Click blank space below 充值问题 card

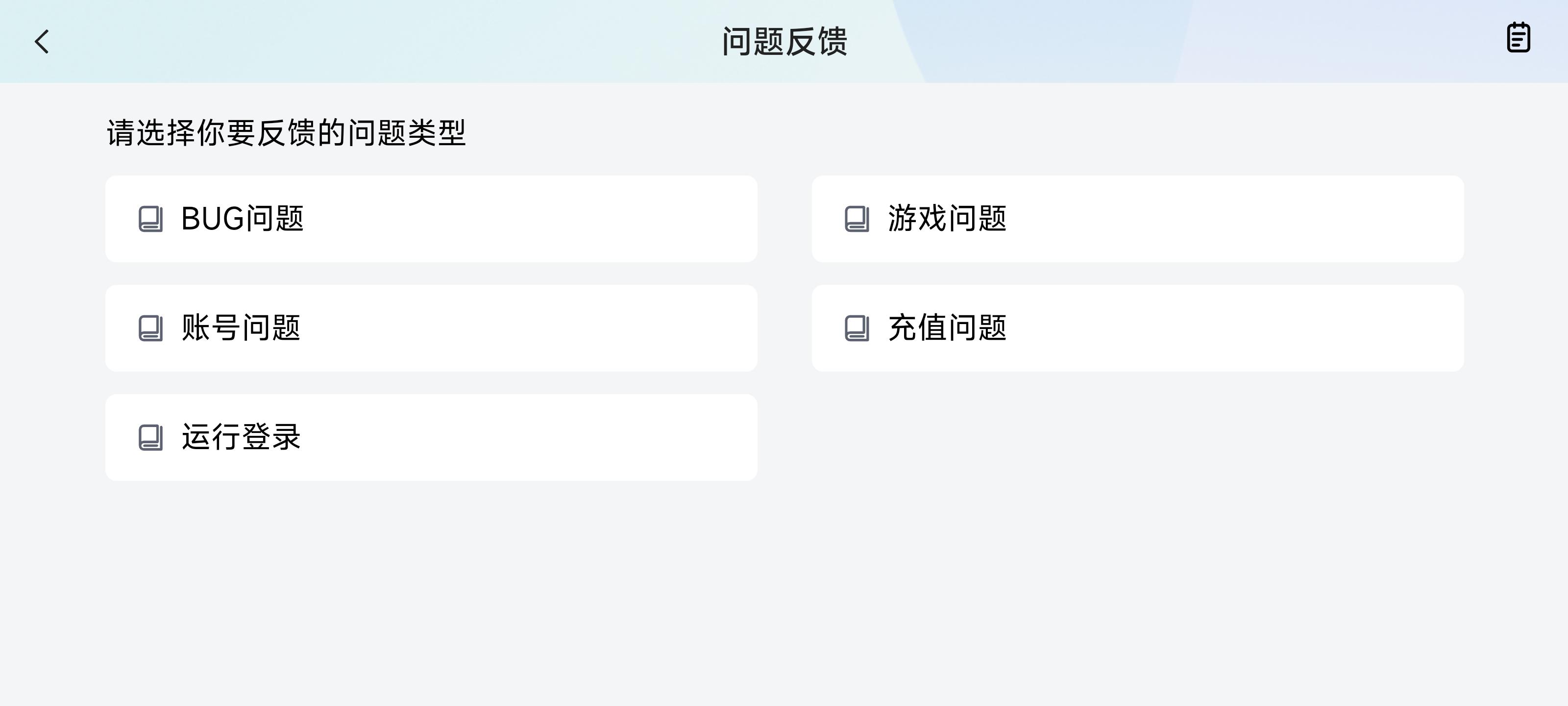[x=1137, y=437]
